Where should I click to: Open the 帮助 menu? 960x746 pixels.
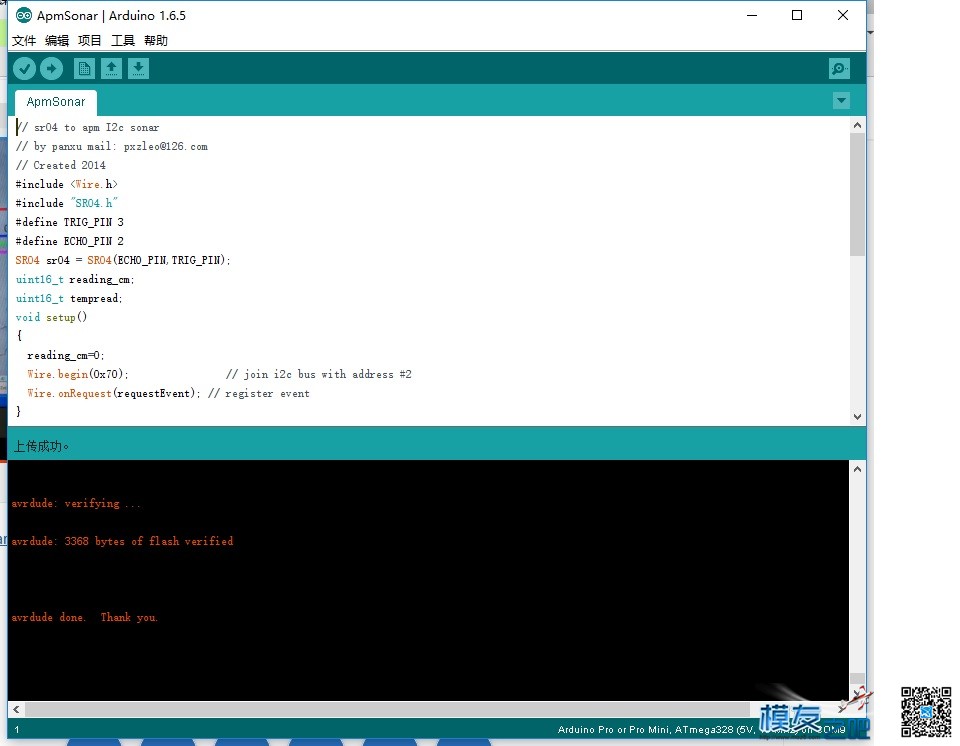(x=156, y=40)
